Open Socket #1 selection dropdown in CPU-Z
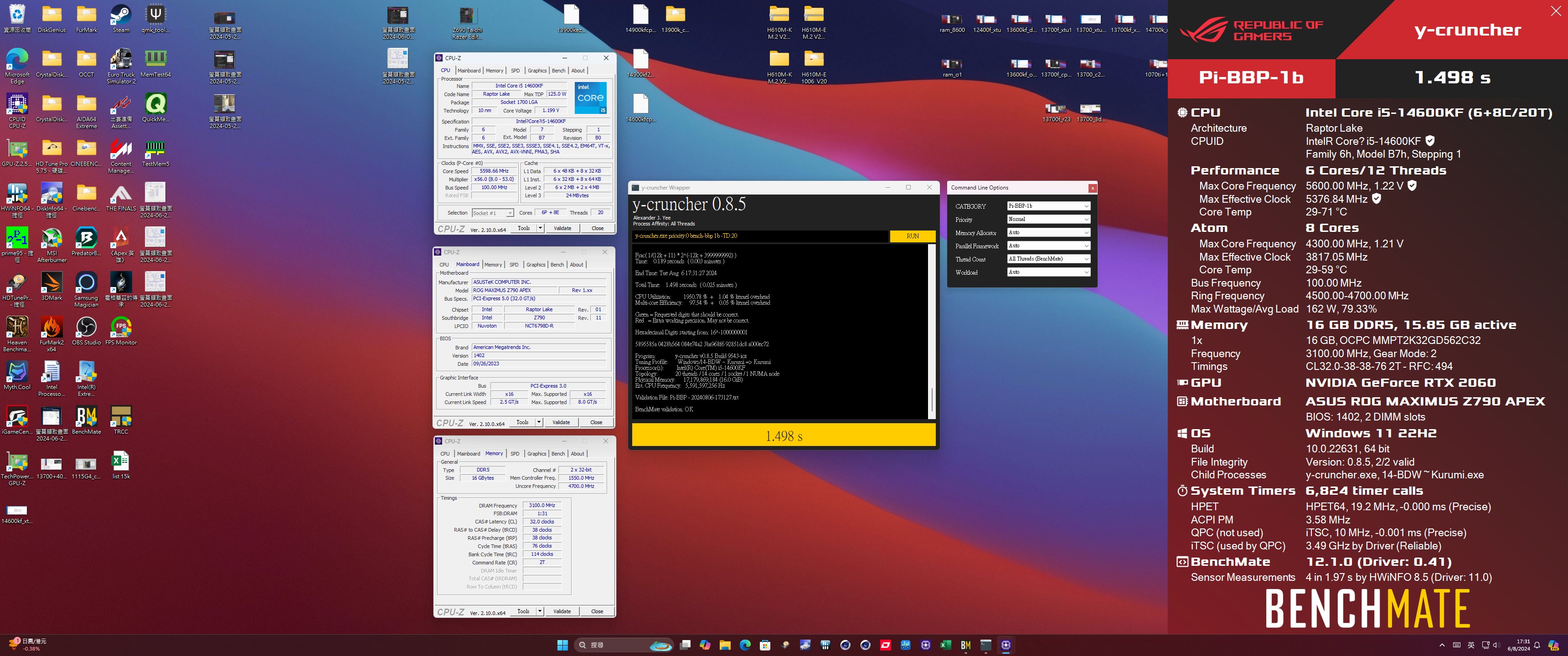The image size is (1568, 656). 493,213
